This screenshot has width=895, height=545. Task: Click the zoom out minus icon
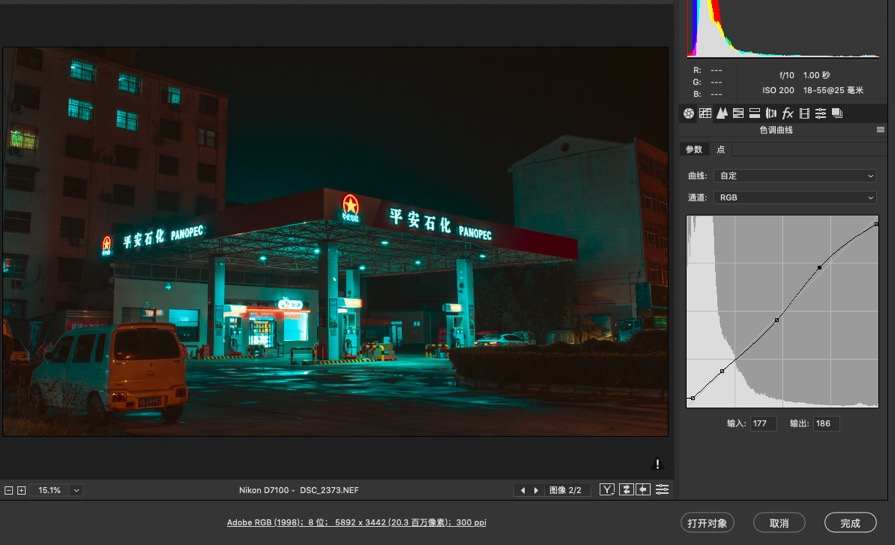[x=9, y=490]
